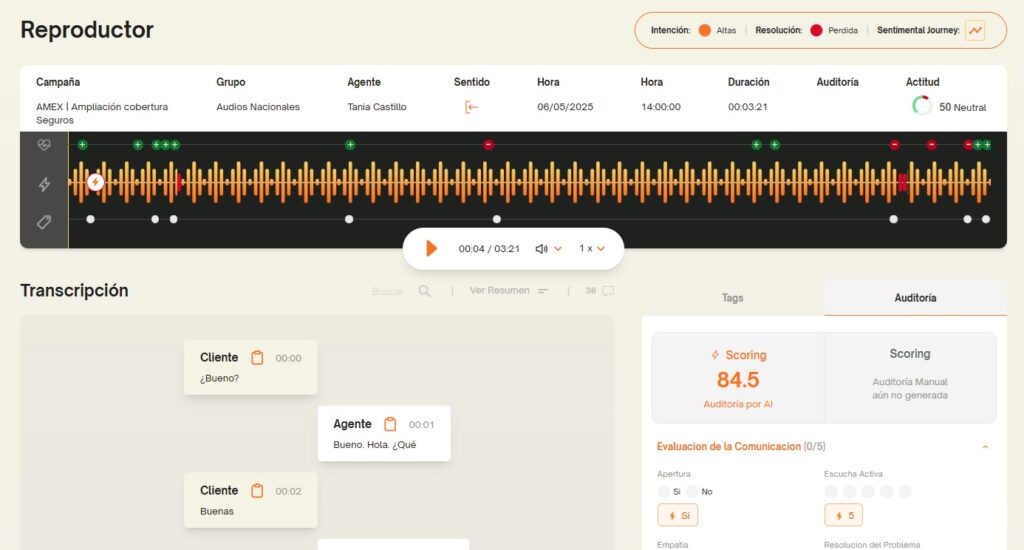The width and height of the screenshot is (1024, 550).
Task: Click the red Resolución Perdida indicator
Action: pos(816,30)
